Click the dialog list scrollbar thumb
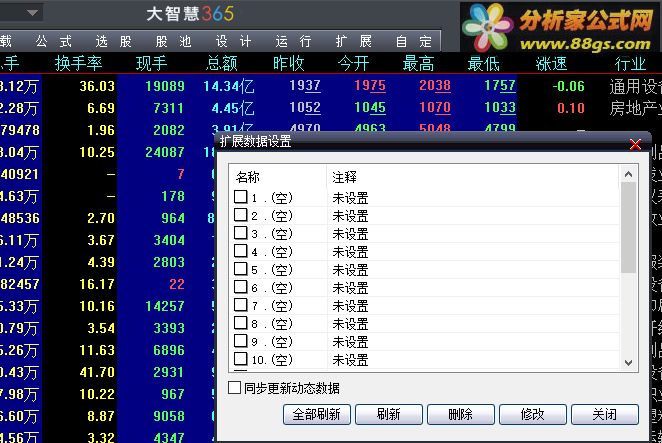Viewport: 662px width, 443px height. 628,227
